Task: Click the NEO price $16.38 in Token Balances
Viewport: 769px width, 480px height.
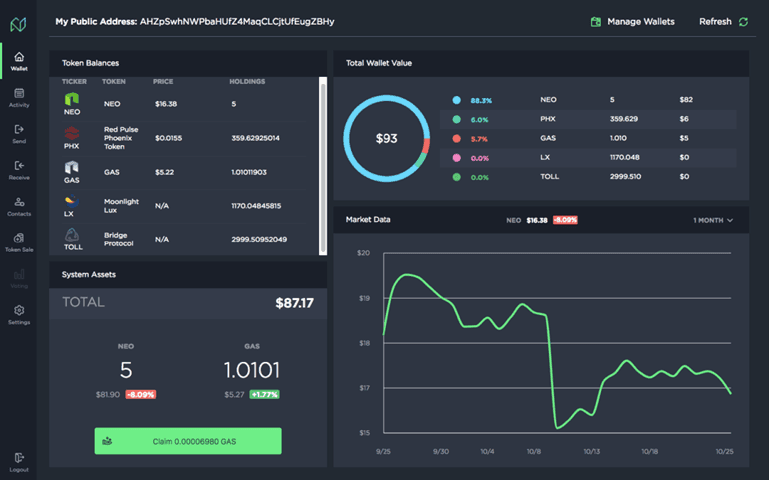Action: pyautogui.click(x=166, y=104)
